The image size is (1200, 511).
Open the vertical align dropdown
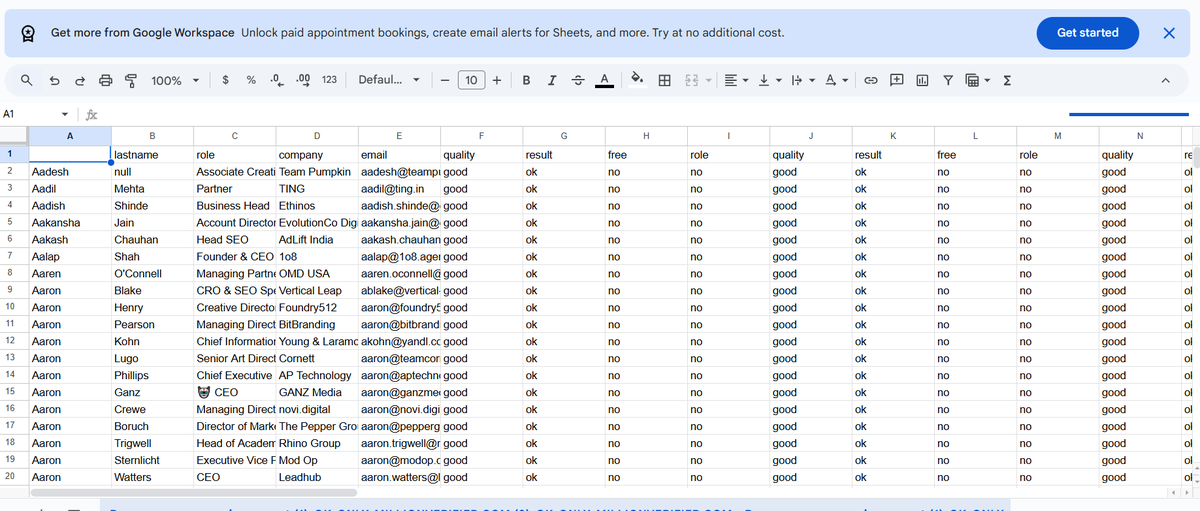click(x=769, y=80)
